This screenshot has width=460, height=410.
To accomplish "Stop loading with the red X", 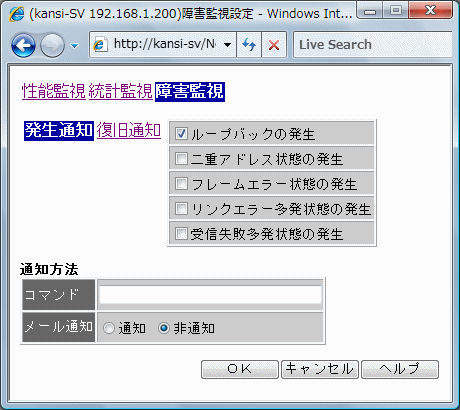I will point(274,45).
